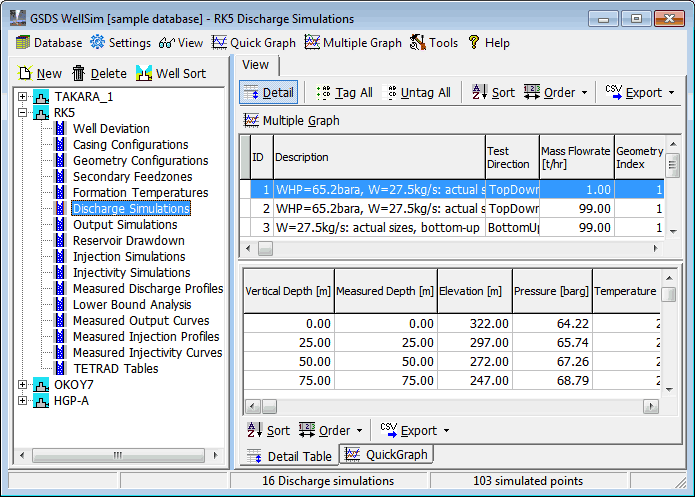Click the detail table scroll-down arrow
This screenshot has width=695, height=497.
click(669, 390)
